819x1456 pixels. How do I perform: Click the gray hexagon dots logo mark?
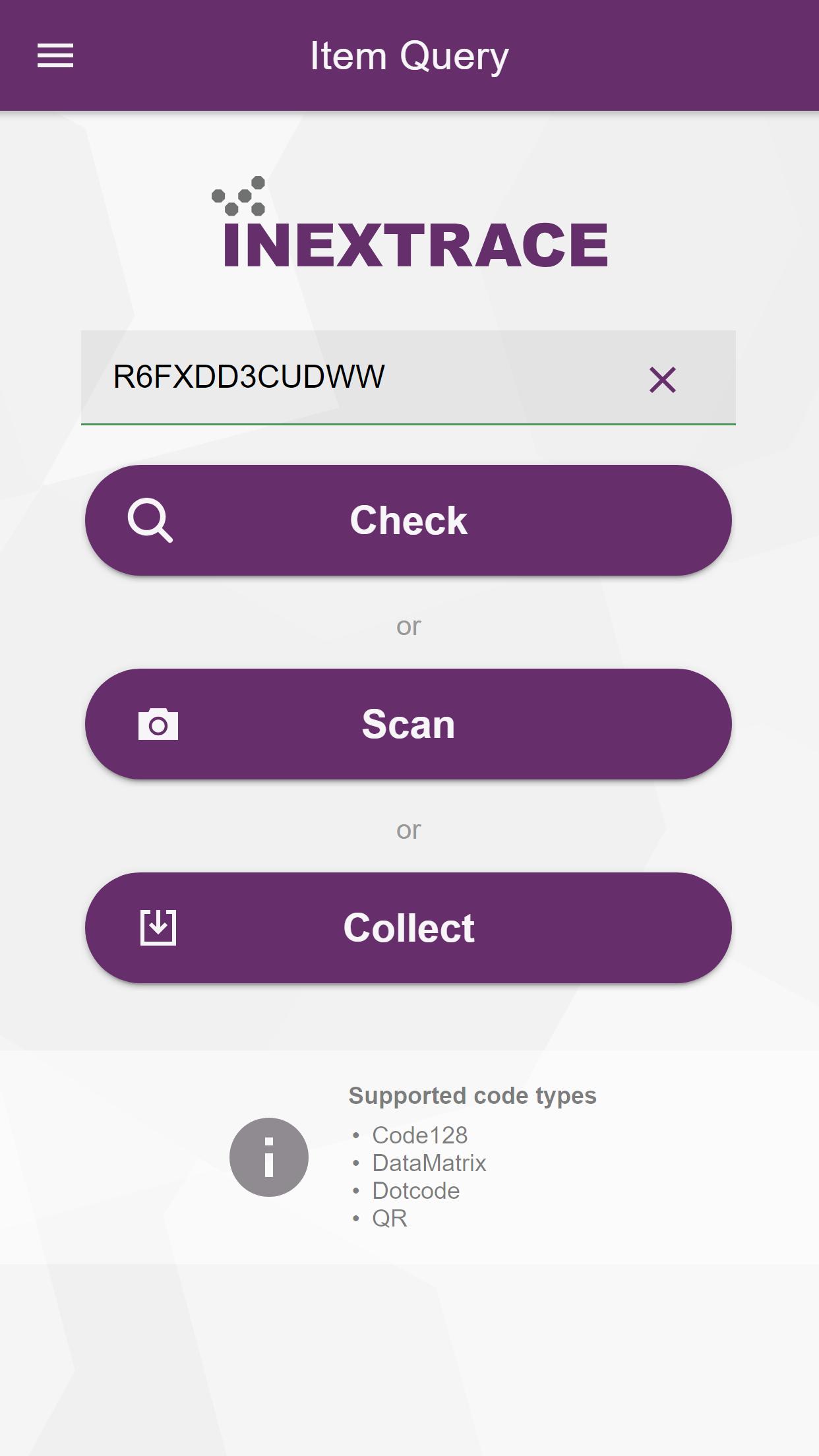point(239,196)
